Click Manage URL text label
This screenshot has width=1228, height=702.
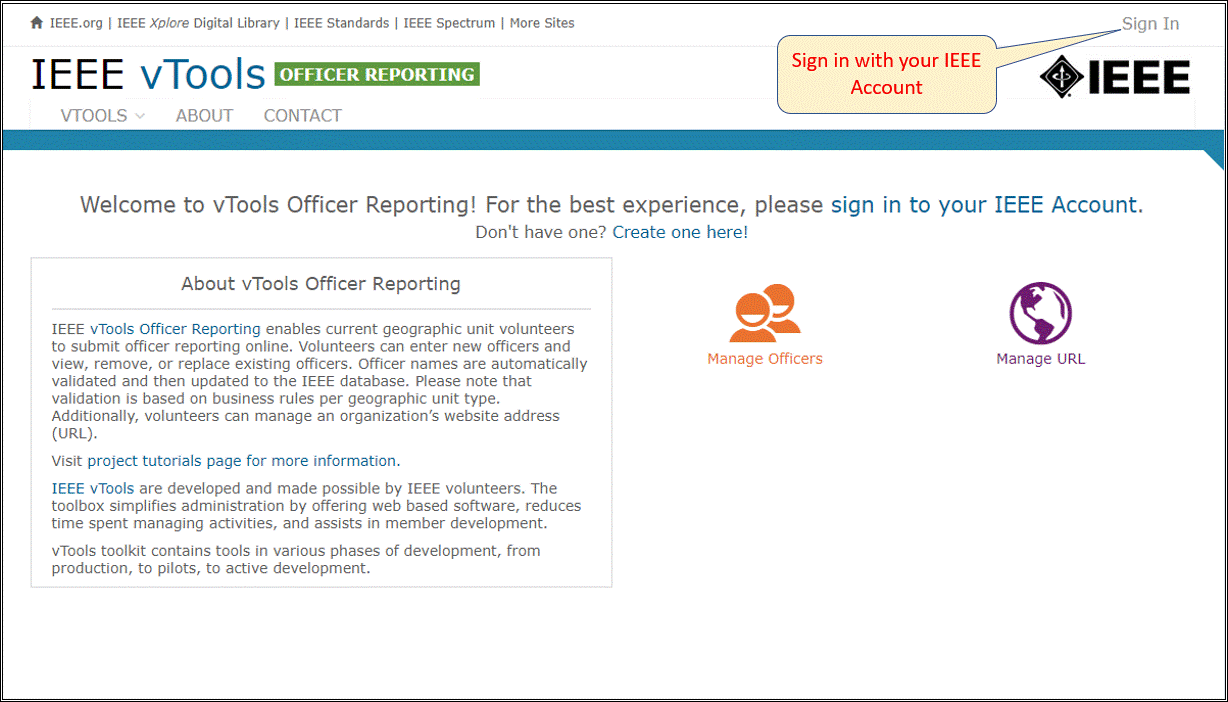[1040, 359]
